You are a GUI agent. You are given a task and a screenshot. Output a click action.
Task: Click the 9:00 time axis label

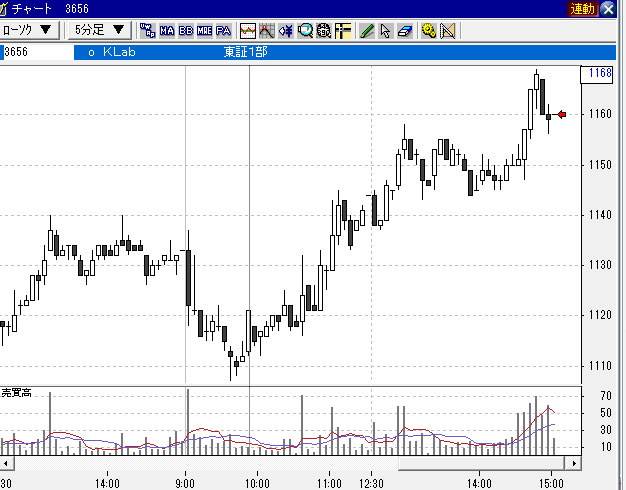pos(185,484)
